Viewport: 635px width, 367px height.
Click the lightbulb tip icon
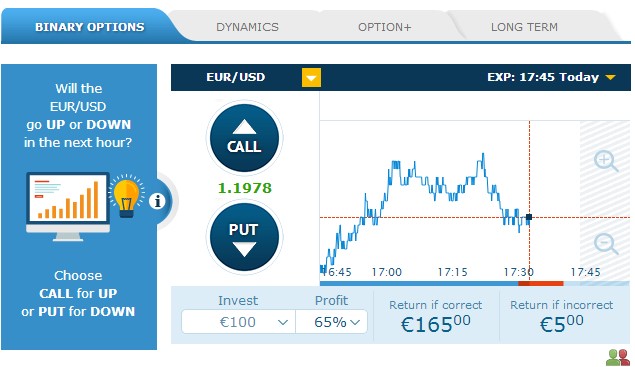pos(126,196)
